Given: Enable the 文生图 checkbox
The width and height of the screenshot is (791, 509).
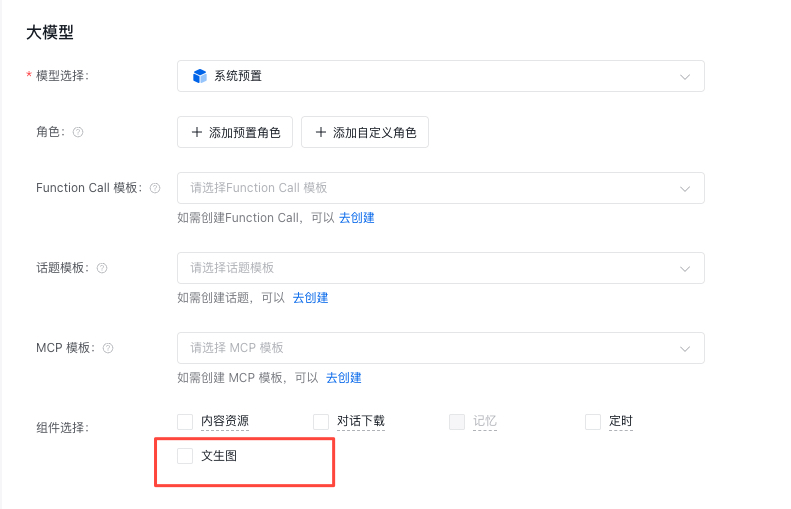Looking at the screenshot, I should 185,456.
